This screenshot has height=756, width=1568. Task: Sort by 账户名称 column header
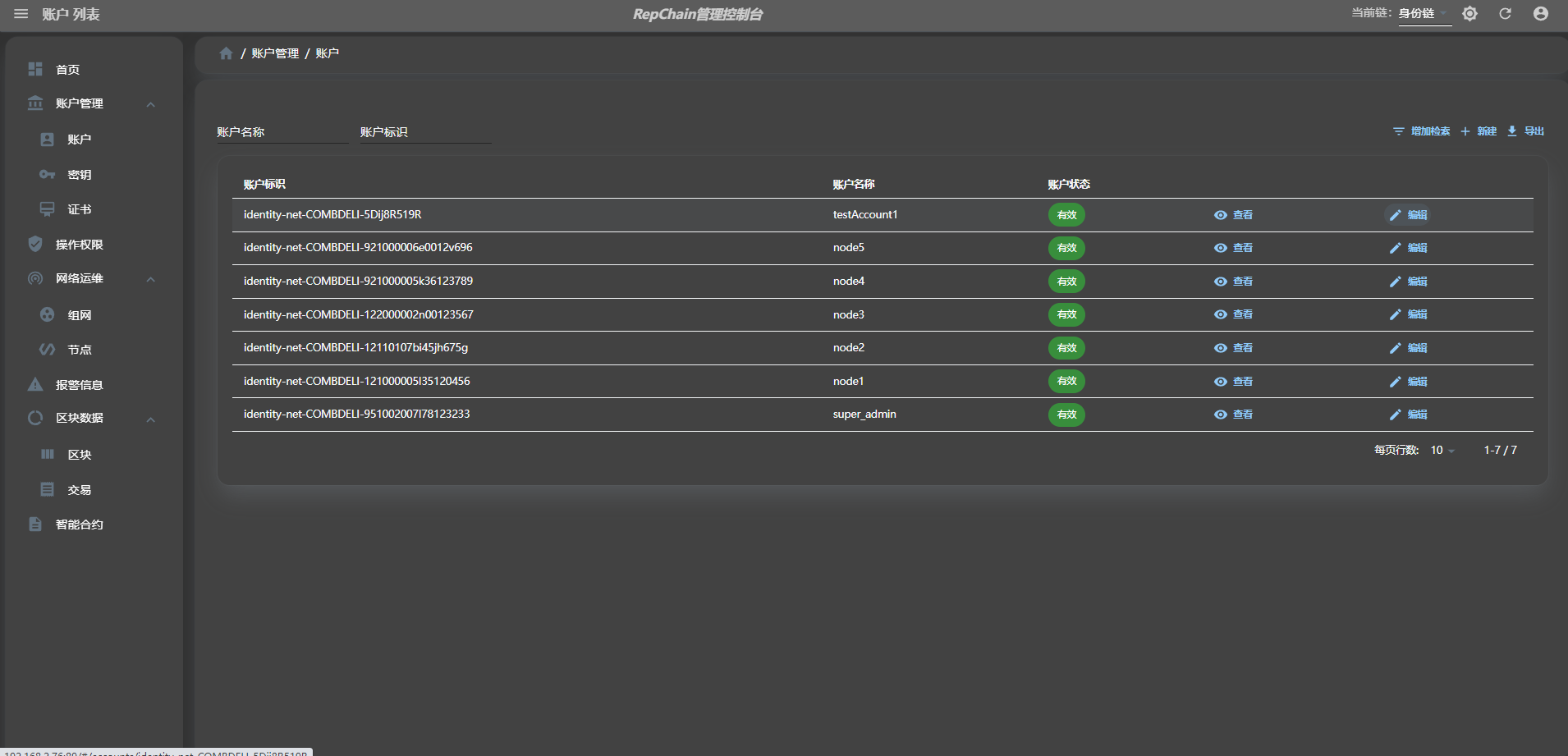854,184
